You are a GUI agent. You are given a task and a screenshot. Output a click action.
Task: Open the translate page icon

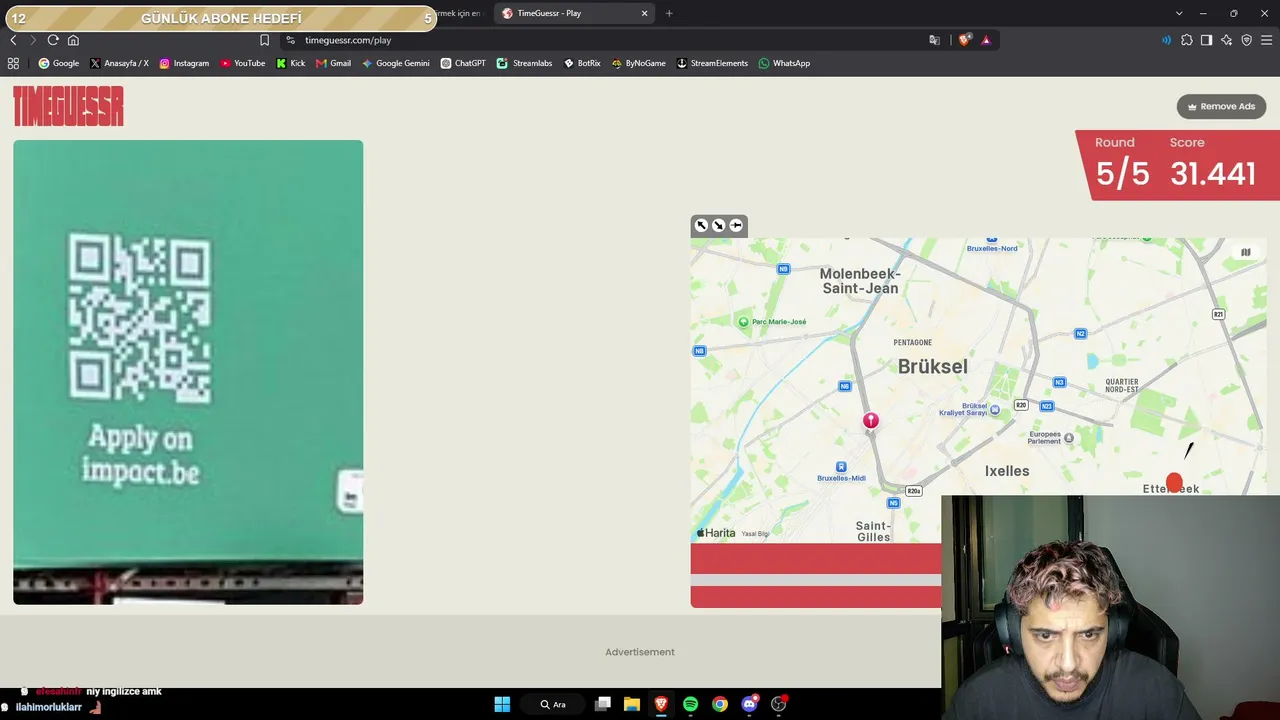click(934, 40)
